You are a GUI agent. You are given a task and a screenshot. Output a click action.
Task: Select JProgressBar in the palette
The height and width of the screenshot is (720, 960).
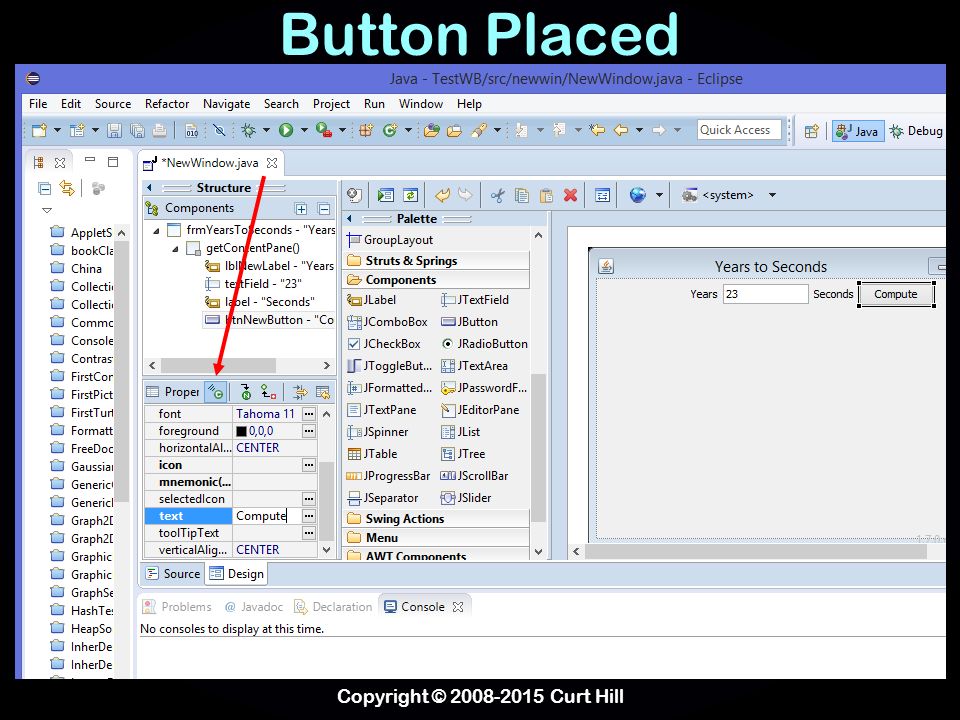388,476
